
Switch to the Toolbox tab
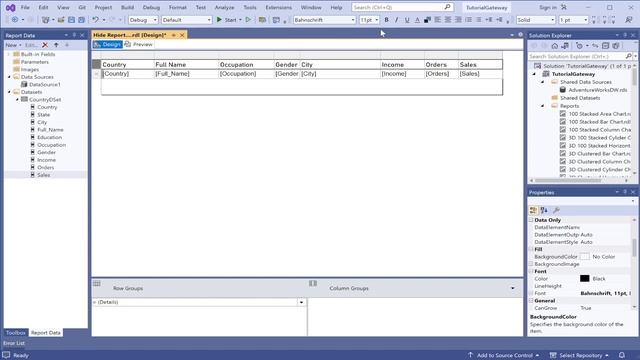(x=16, y=333)
